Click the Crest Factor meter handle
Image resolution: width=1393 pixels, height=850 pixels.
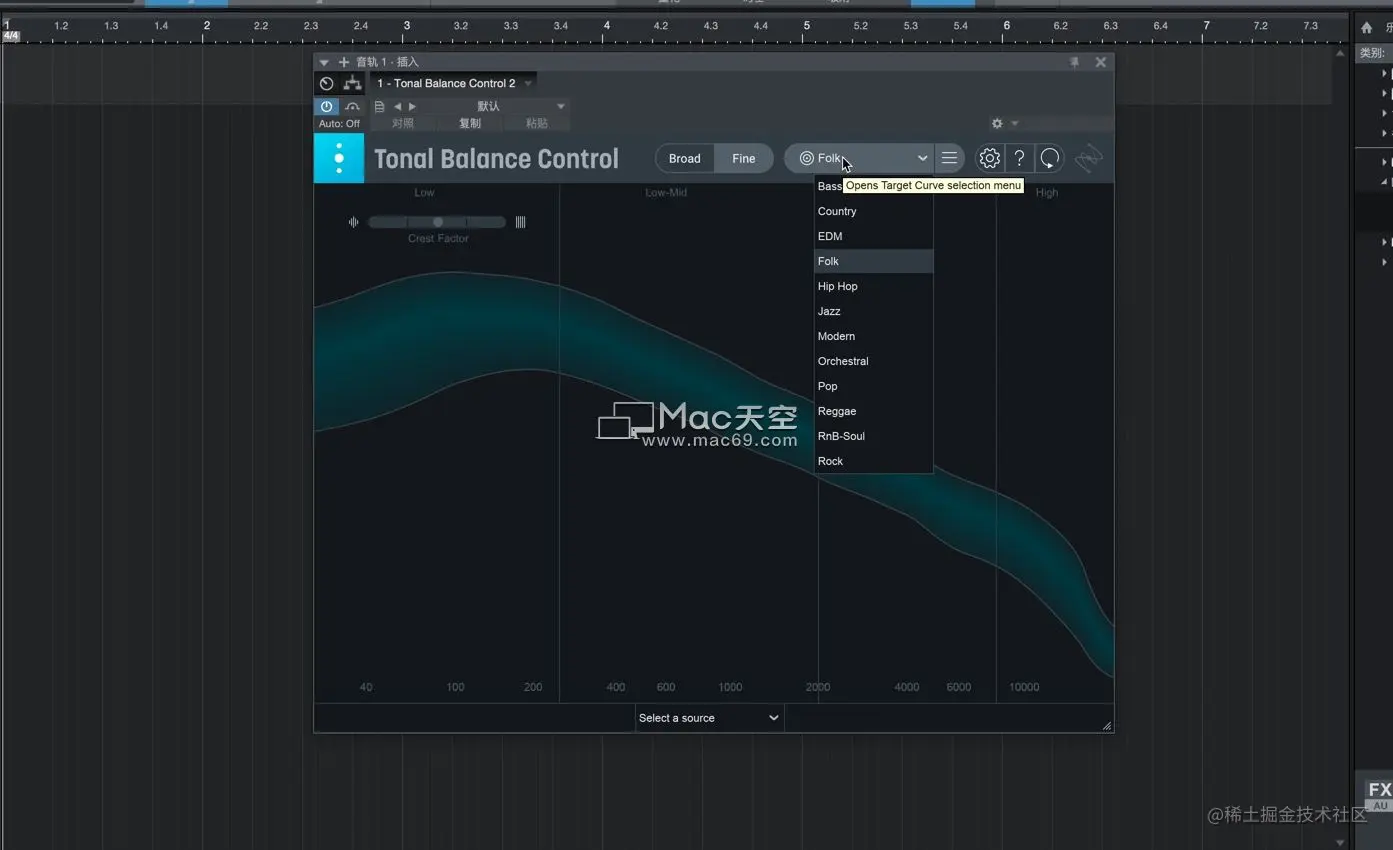click(x=438, y=222)
